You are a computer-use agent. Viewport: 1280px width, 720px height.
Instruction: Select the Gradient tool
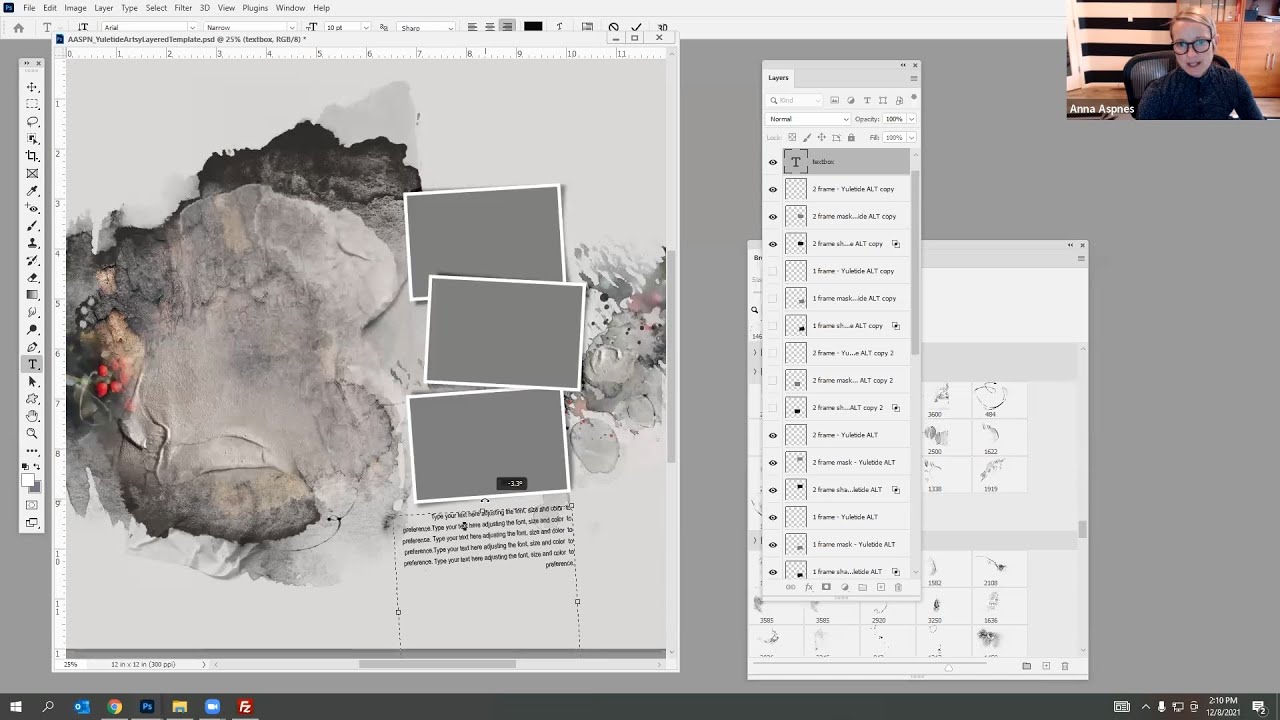point(33,295)
